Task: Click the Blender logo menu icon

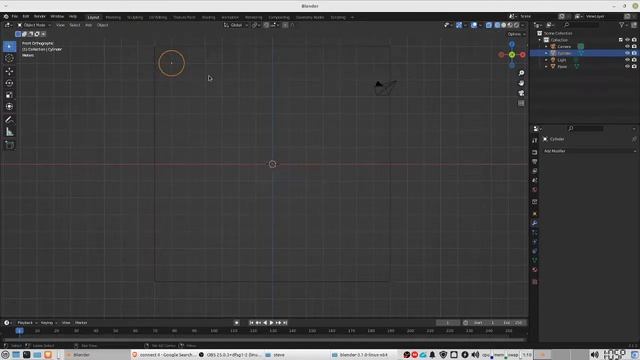Action: [6, 17]
